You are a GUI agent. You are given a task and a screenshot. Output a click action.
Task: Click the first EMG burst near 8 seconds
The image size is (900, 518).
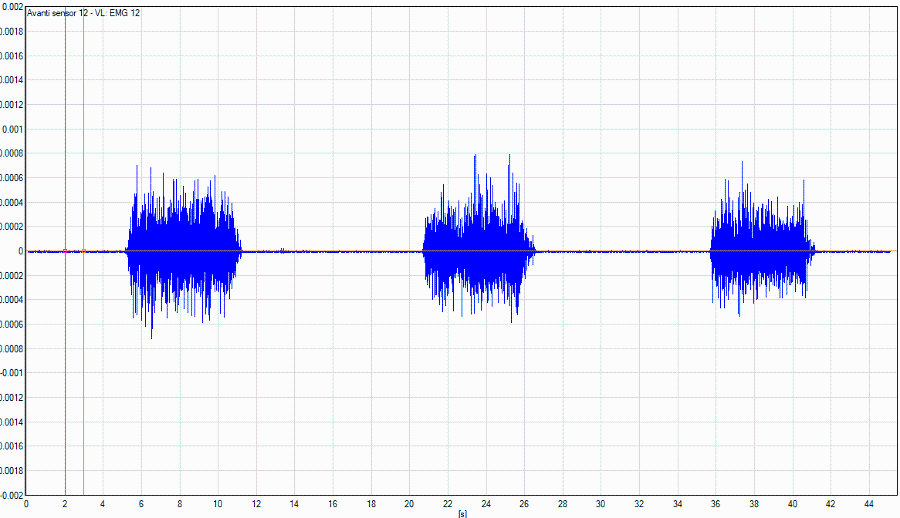(183, 252)
